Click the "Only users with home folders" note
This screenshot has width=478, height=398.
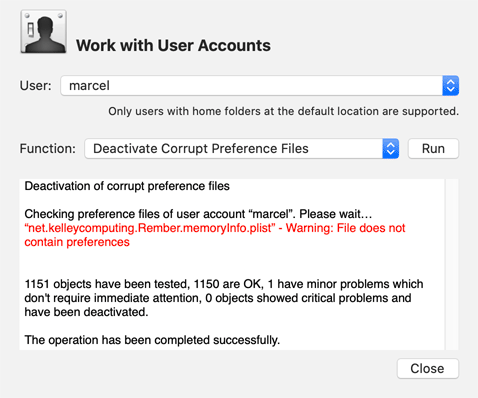click(x=284, y=111)
